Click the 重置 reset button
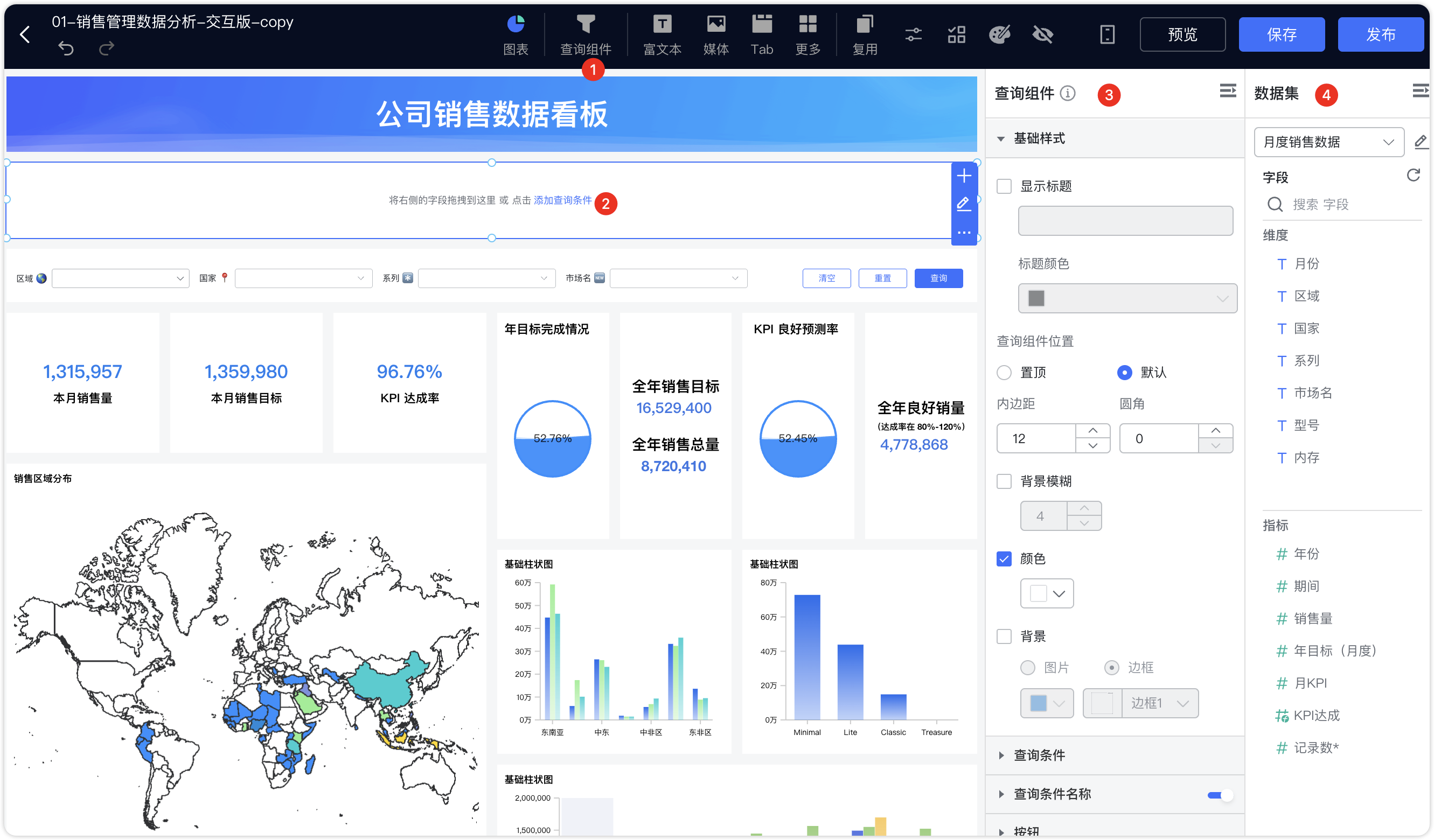1434x840 pixels. 882,278
